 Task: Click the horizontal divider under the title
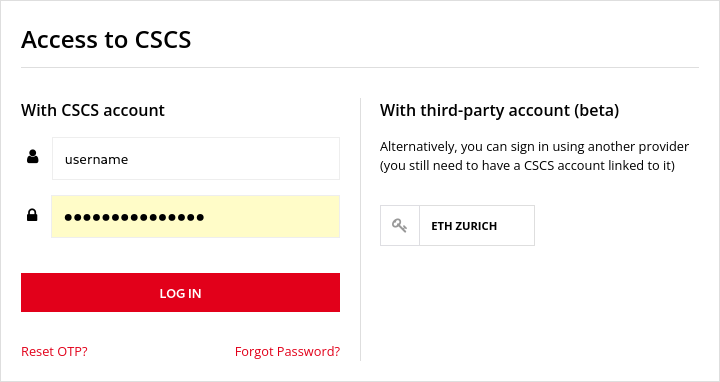tap(360, 67)
